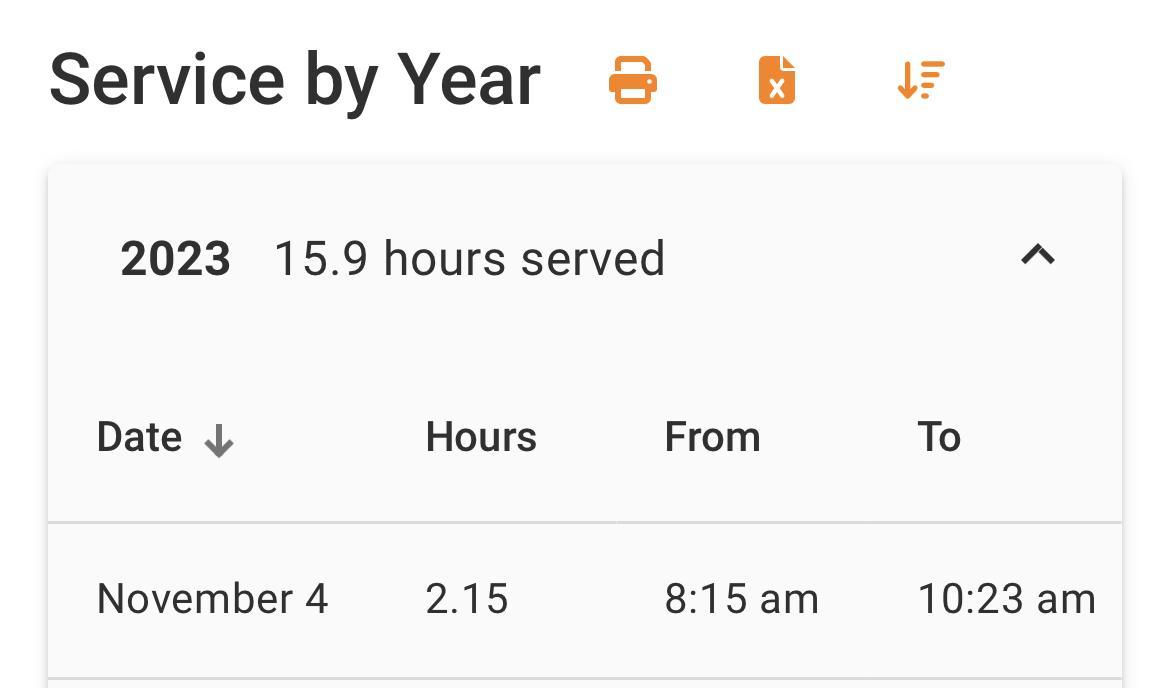This screenshot has width=1170, height=688.
Task: Open the November 4 service entry
Action: coord(212,599)
